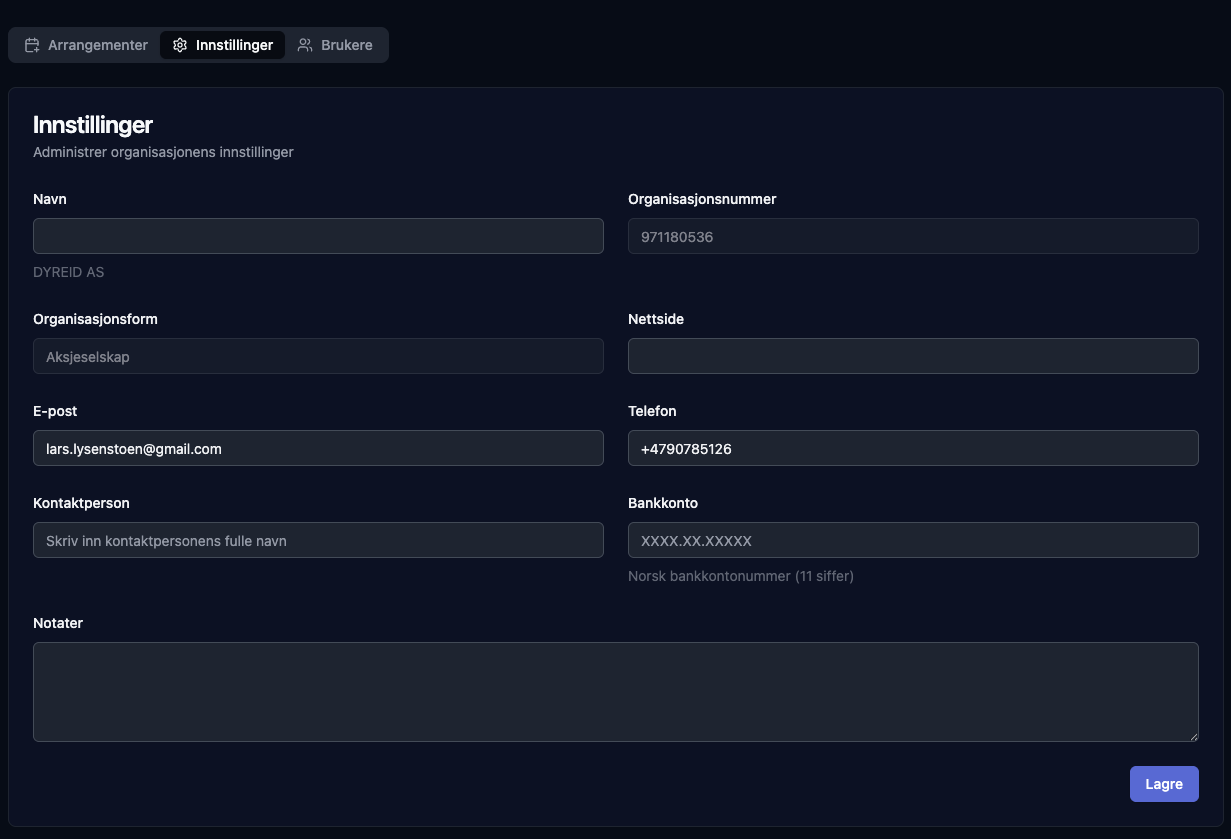Screen dimensions: 1231x839
Task: Select the Innstillinger tab label
Action: (x=234, y=45)
